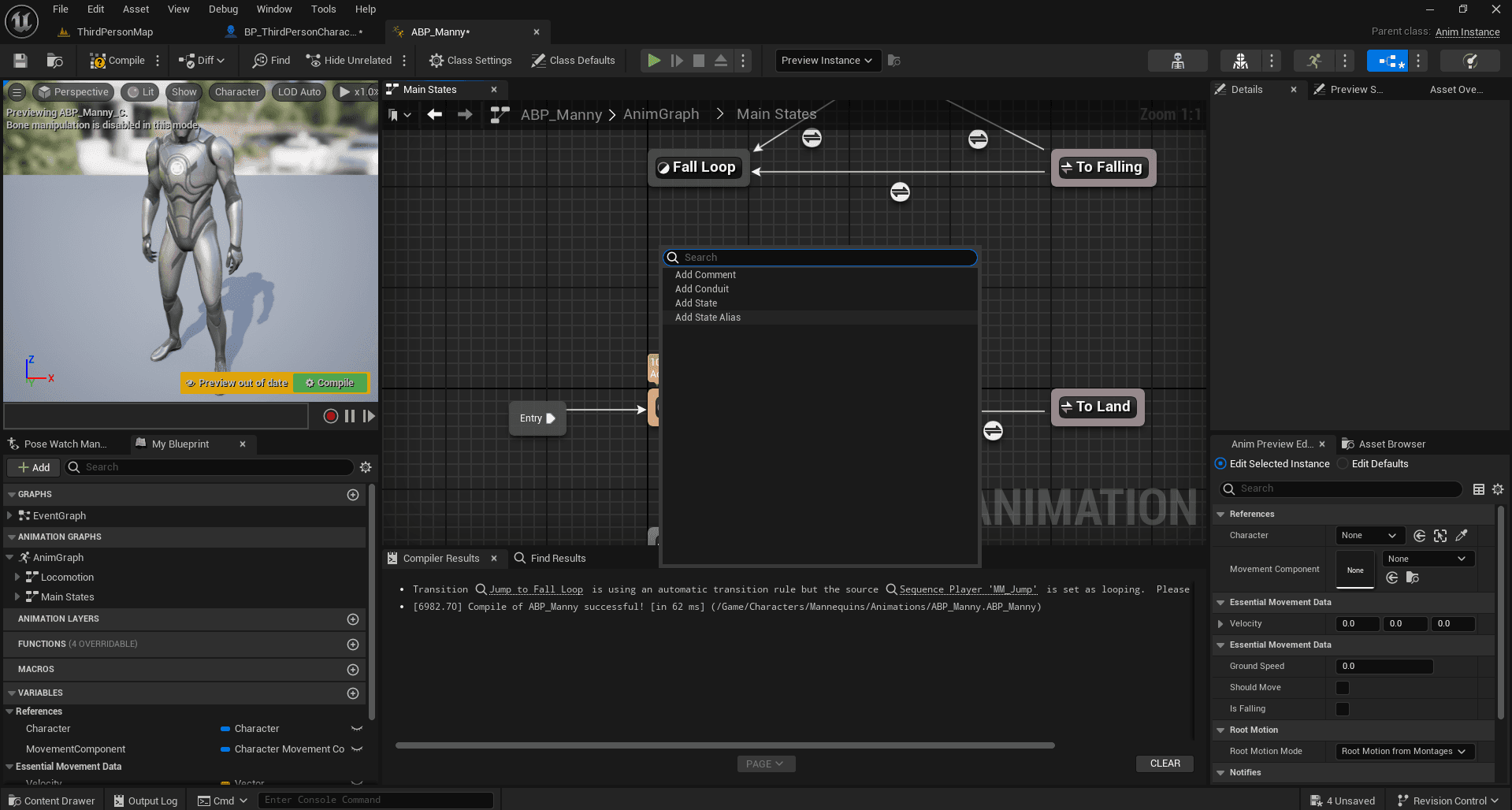Open the animation editor mode icon
This screenshot has height=810, width=1512.
1313,61
